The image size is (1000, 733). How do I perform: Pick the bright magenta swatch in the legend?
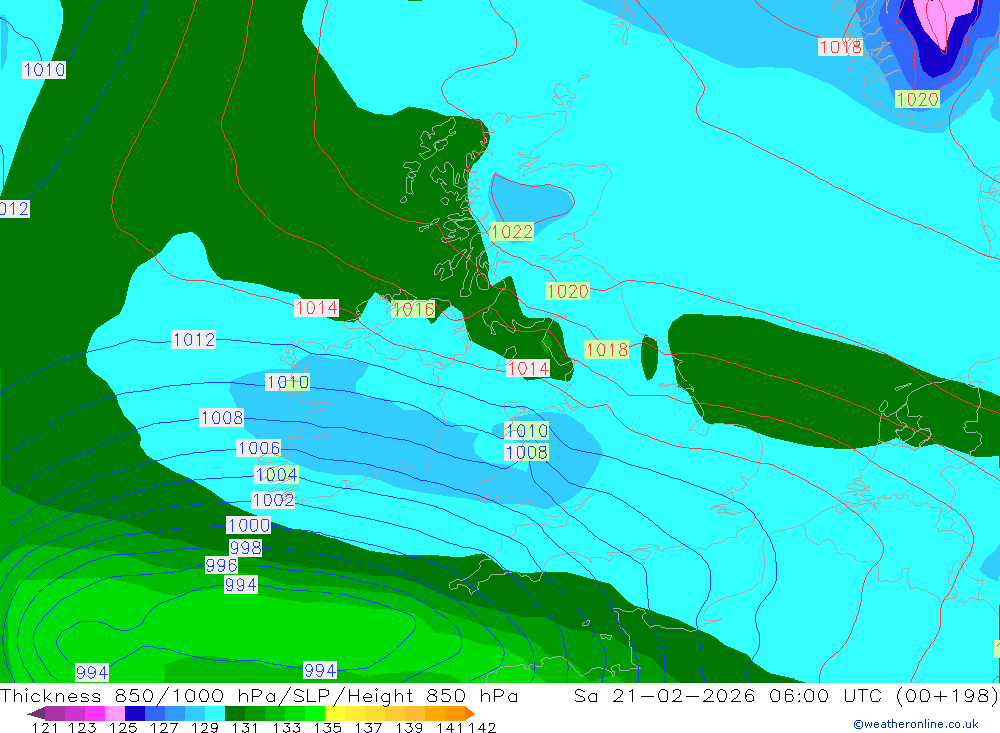94,713
